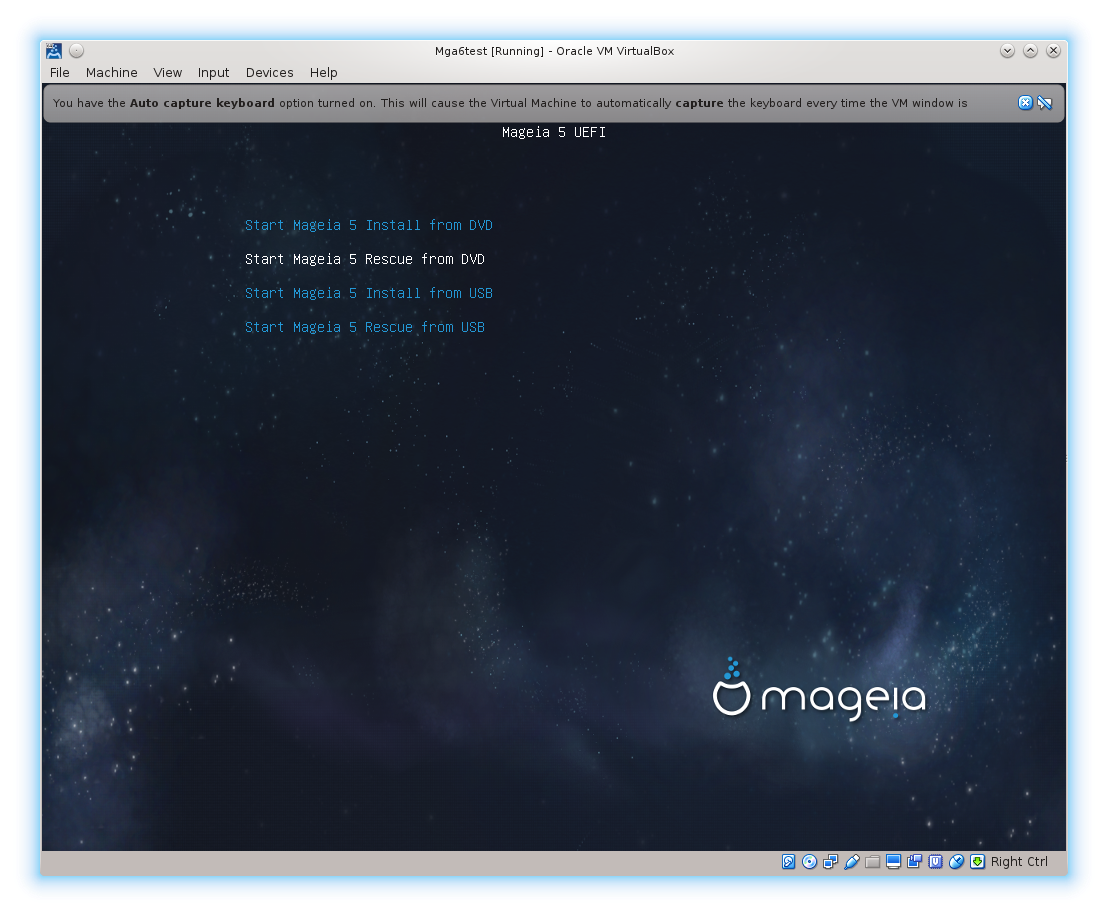1108x916 pixels.
Task: Open the shared folders status icon
Action: pyautogui.click(x=873, y=862)
